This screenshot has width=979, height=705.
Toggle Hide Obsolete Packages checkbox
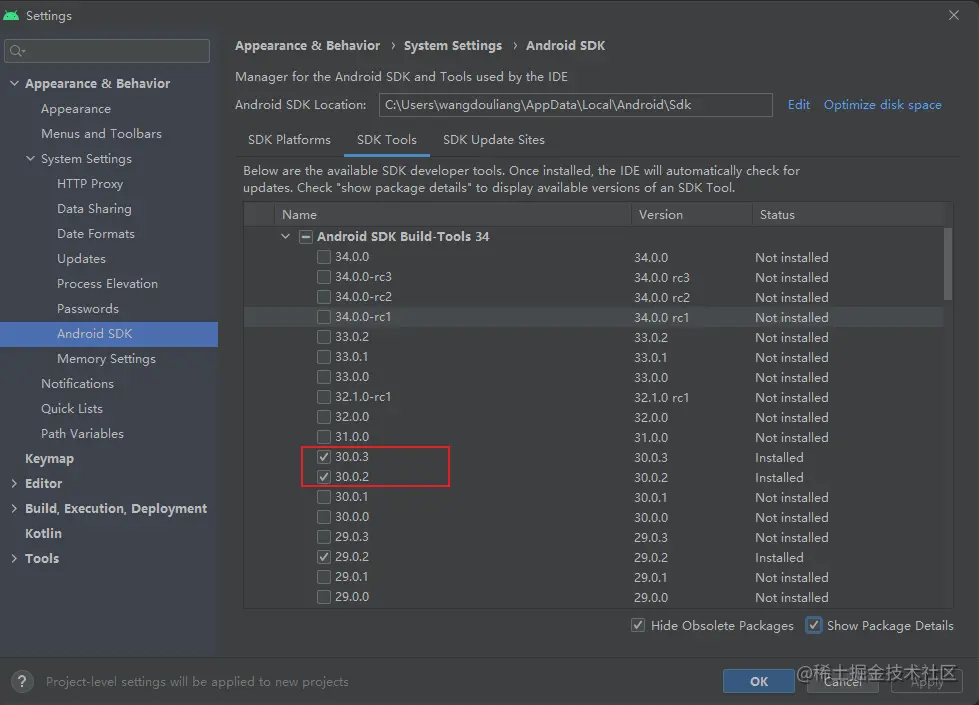637,625
